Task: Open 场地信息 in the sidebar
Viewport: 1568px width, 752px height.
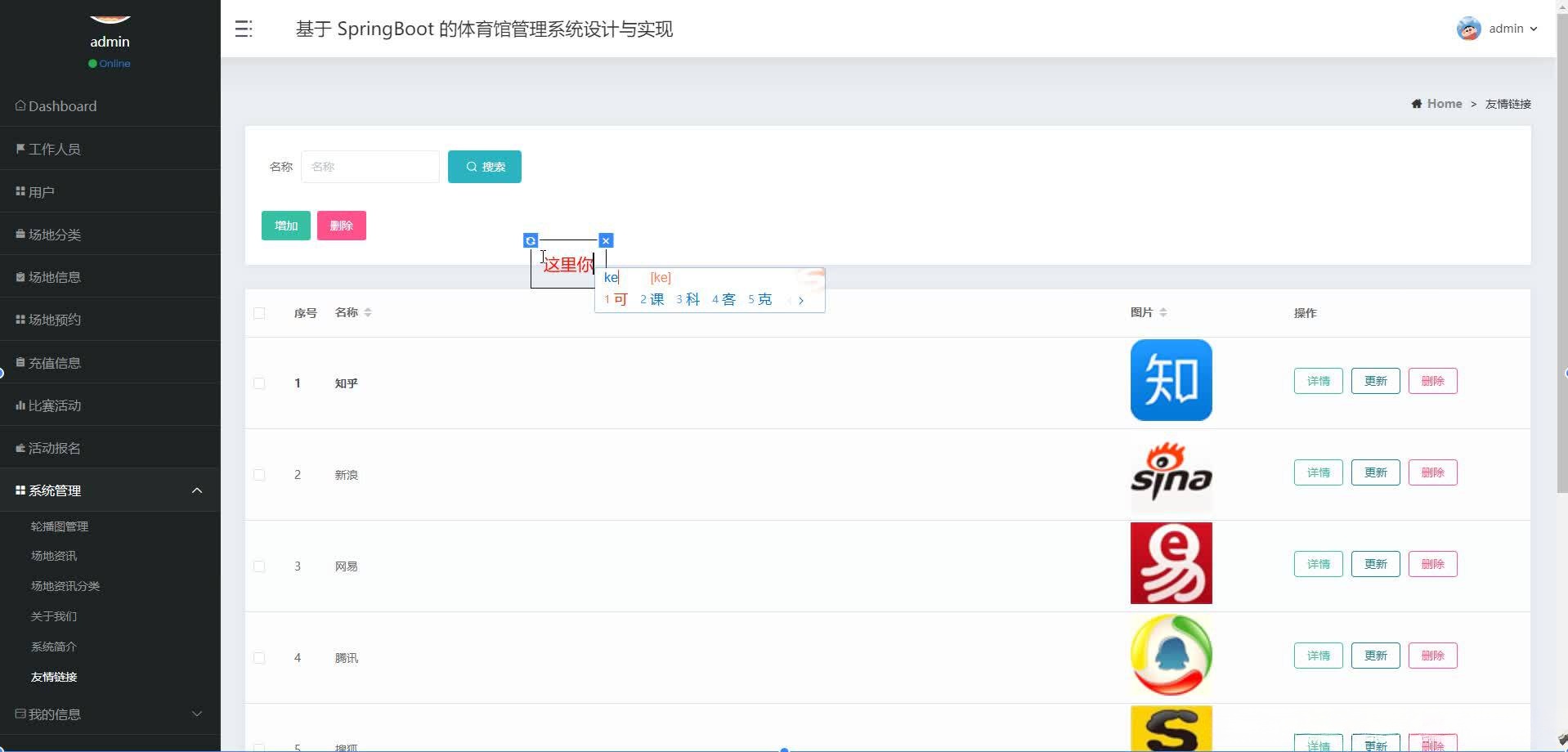Action: [110, 277]
